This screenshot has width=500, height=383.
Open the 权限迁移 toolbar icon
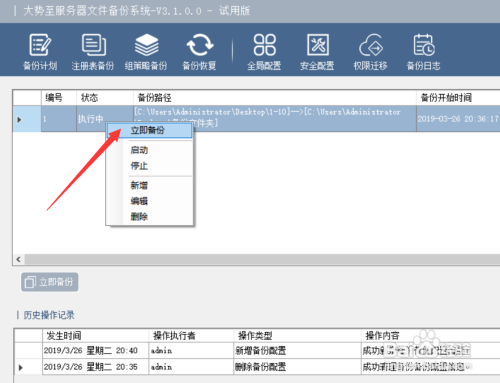pos(370,52)
